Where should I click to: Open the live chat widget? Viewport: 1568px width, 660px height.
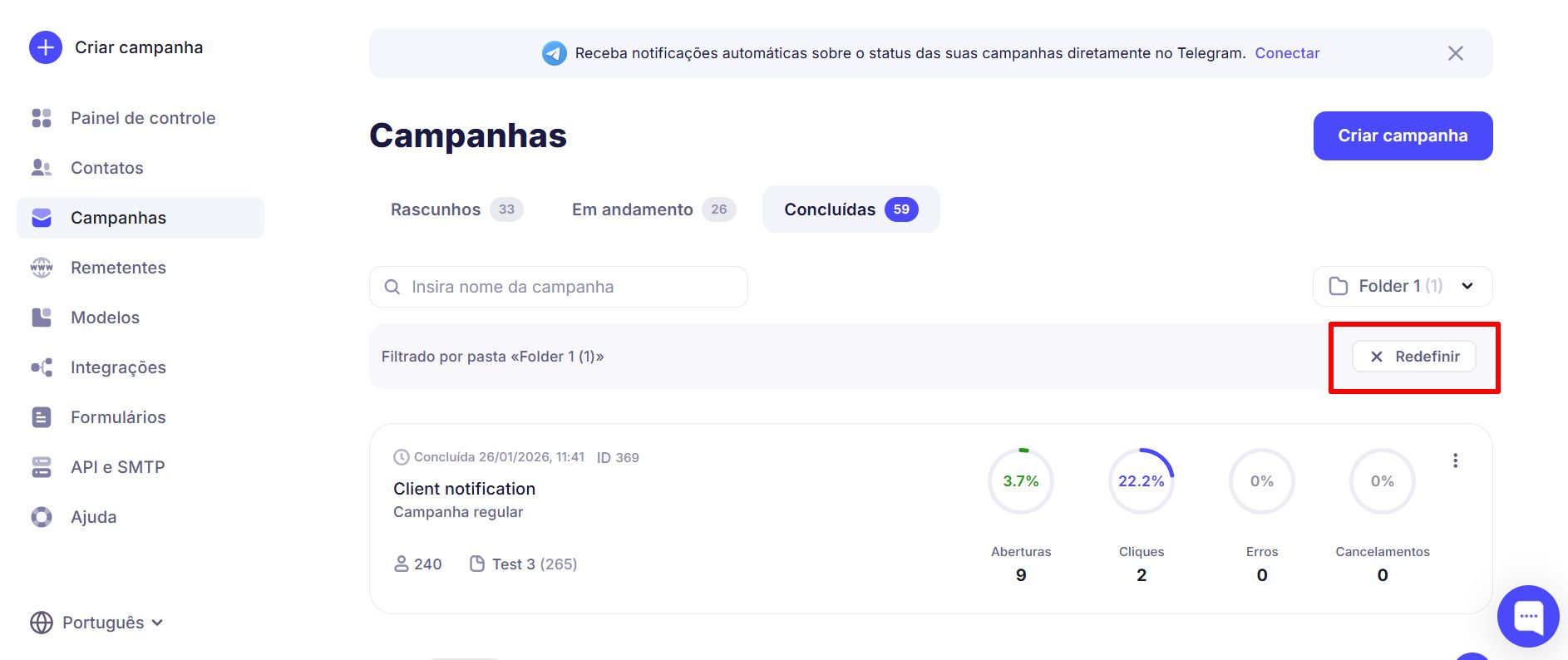point(1527,616)
